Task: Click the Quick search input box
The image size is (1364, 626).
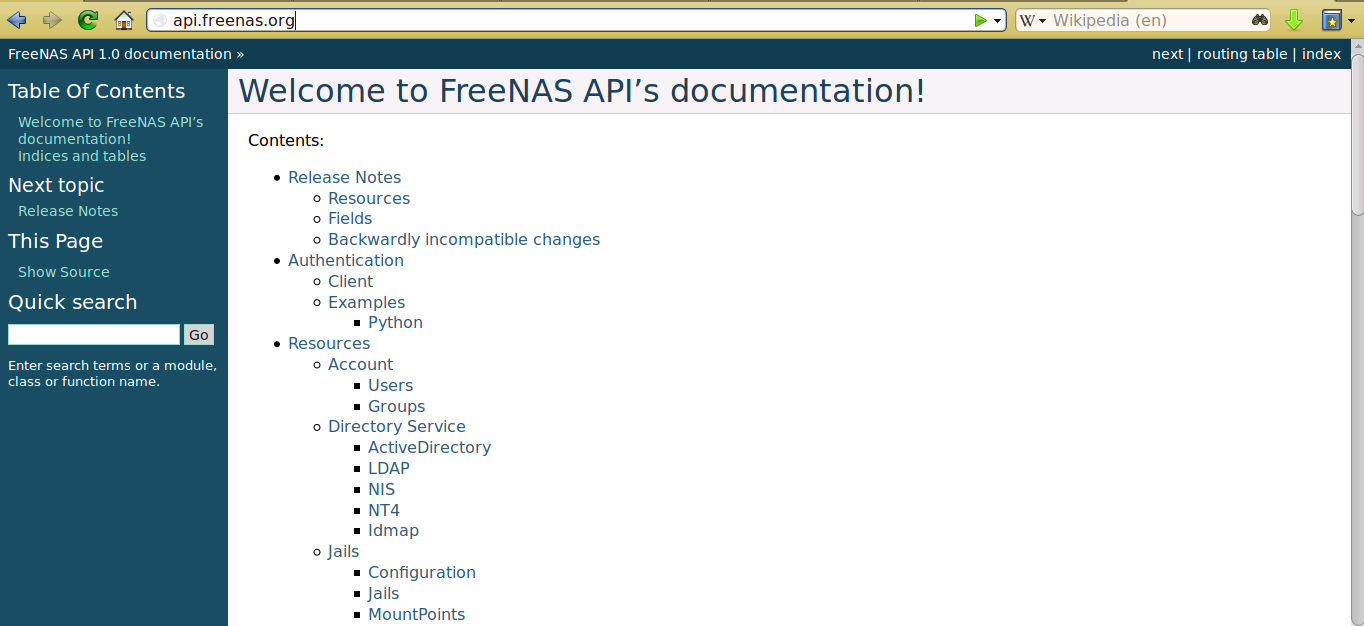Action: click(x=93, y=334)
